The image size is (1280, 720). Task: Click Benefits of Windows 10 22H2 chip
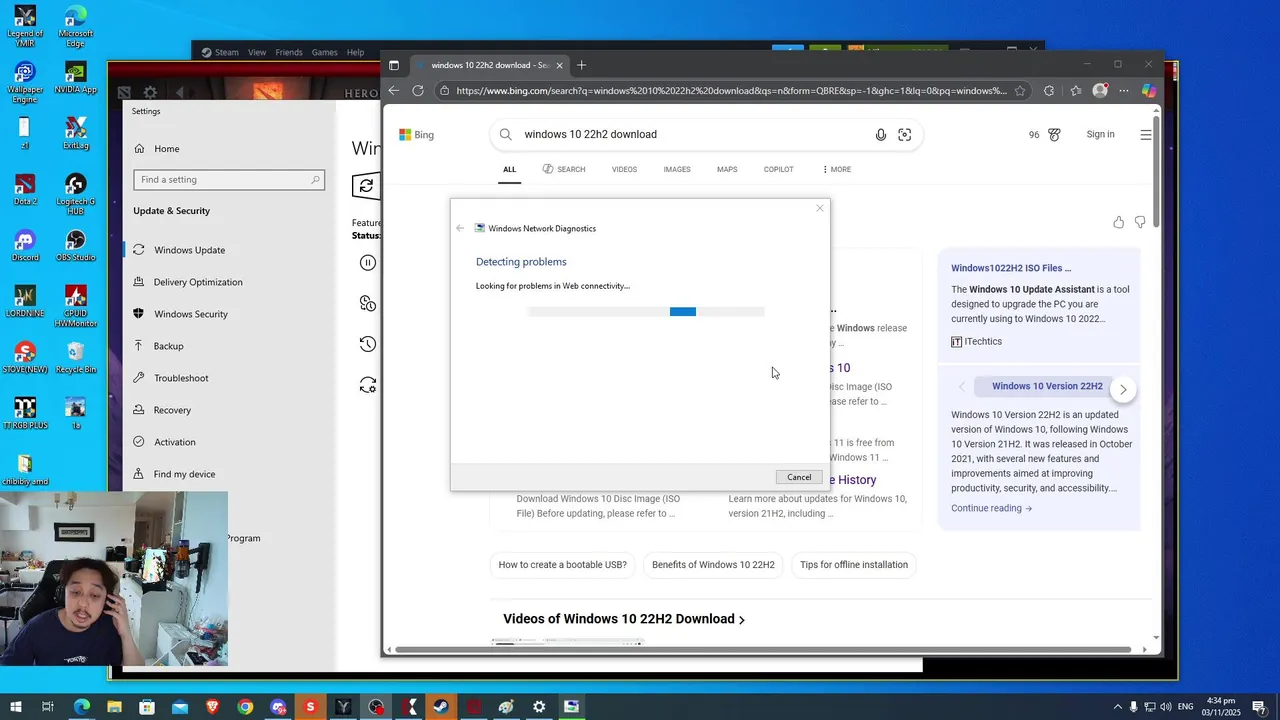click(x=713, y=565)
